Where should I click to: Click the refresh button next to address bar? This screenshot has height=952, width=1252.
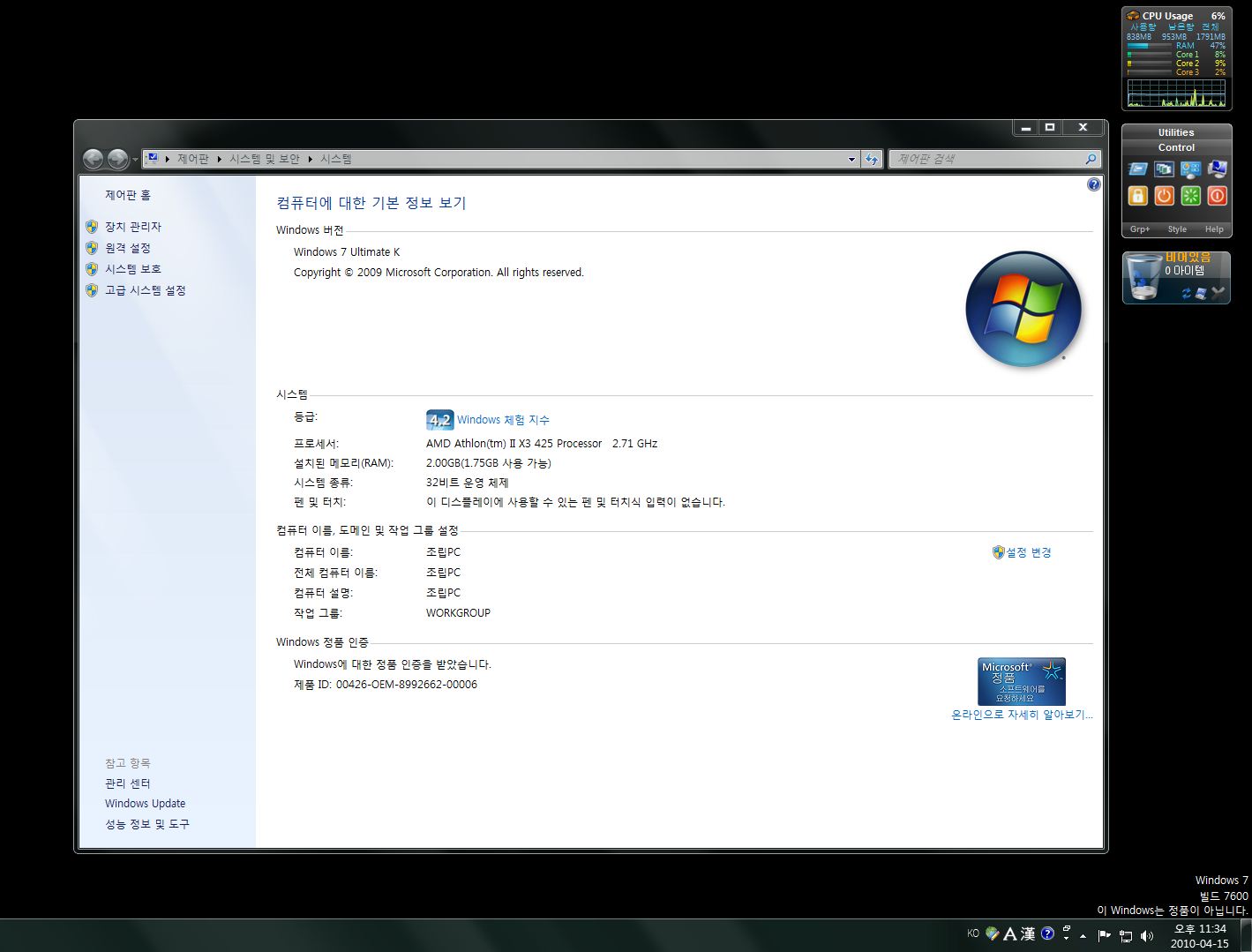pyautogui.click(x=872, y=159)
